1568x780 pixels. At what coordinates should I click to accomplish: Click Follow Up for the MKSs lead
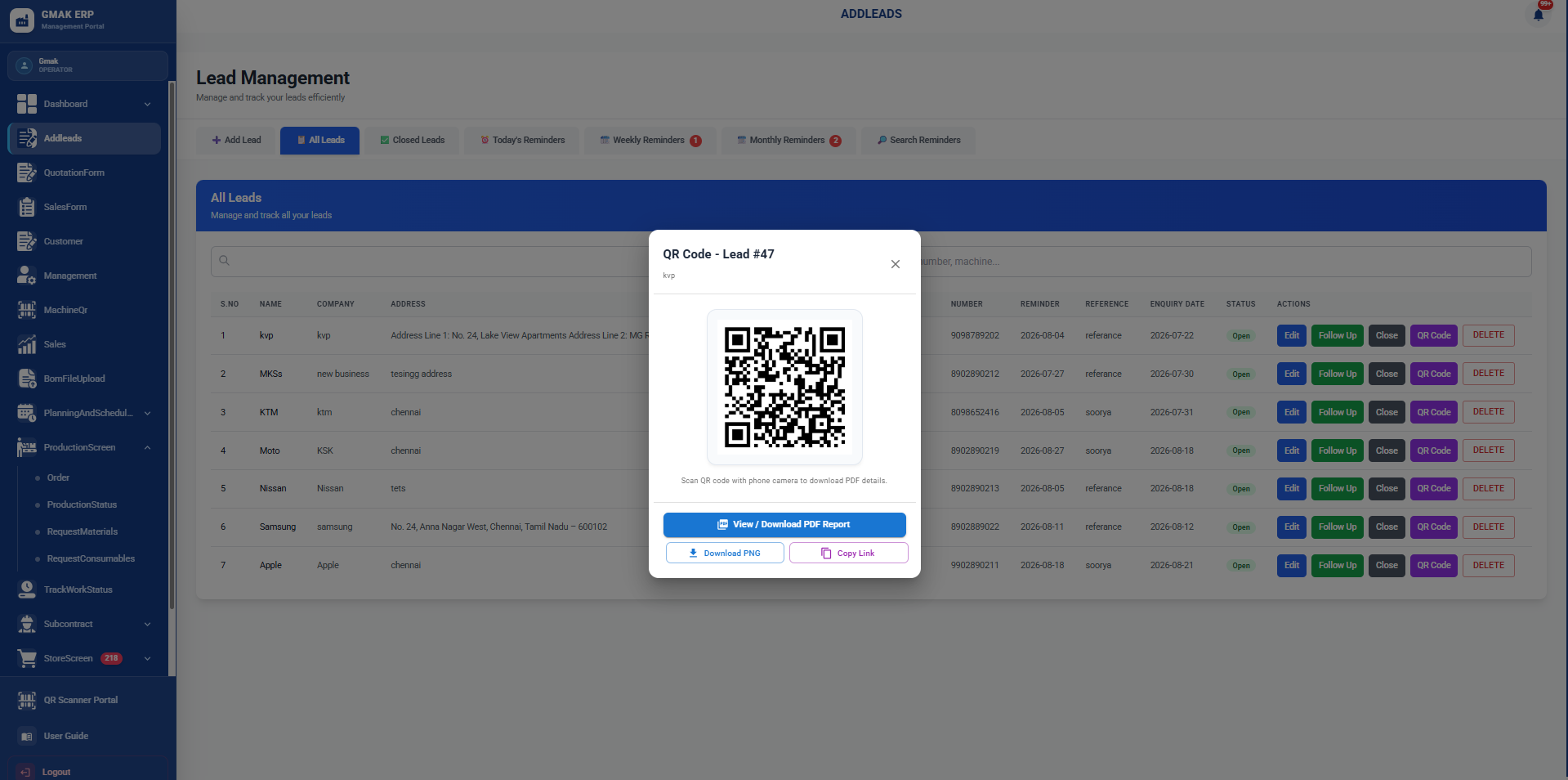1338,374
